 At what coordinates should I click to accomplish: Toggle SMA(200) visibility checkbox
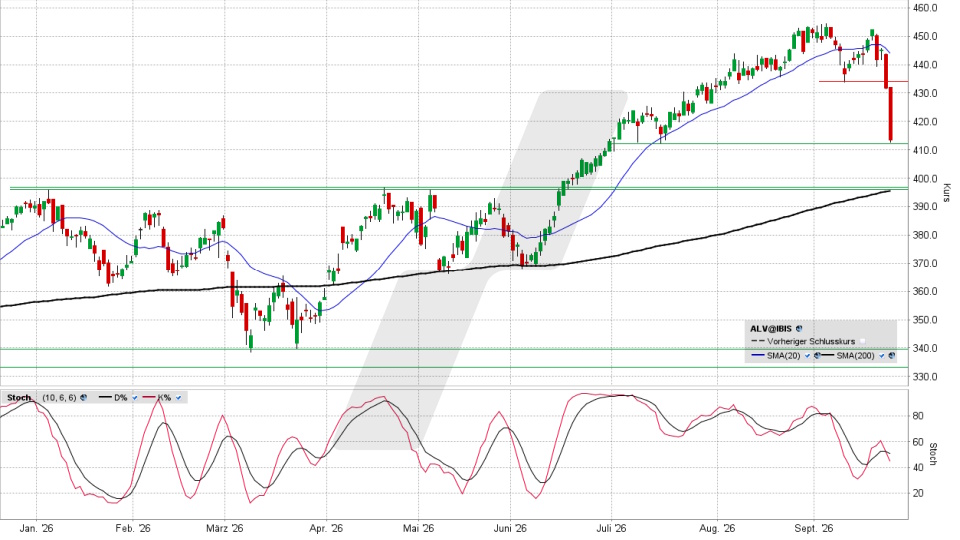882,356
